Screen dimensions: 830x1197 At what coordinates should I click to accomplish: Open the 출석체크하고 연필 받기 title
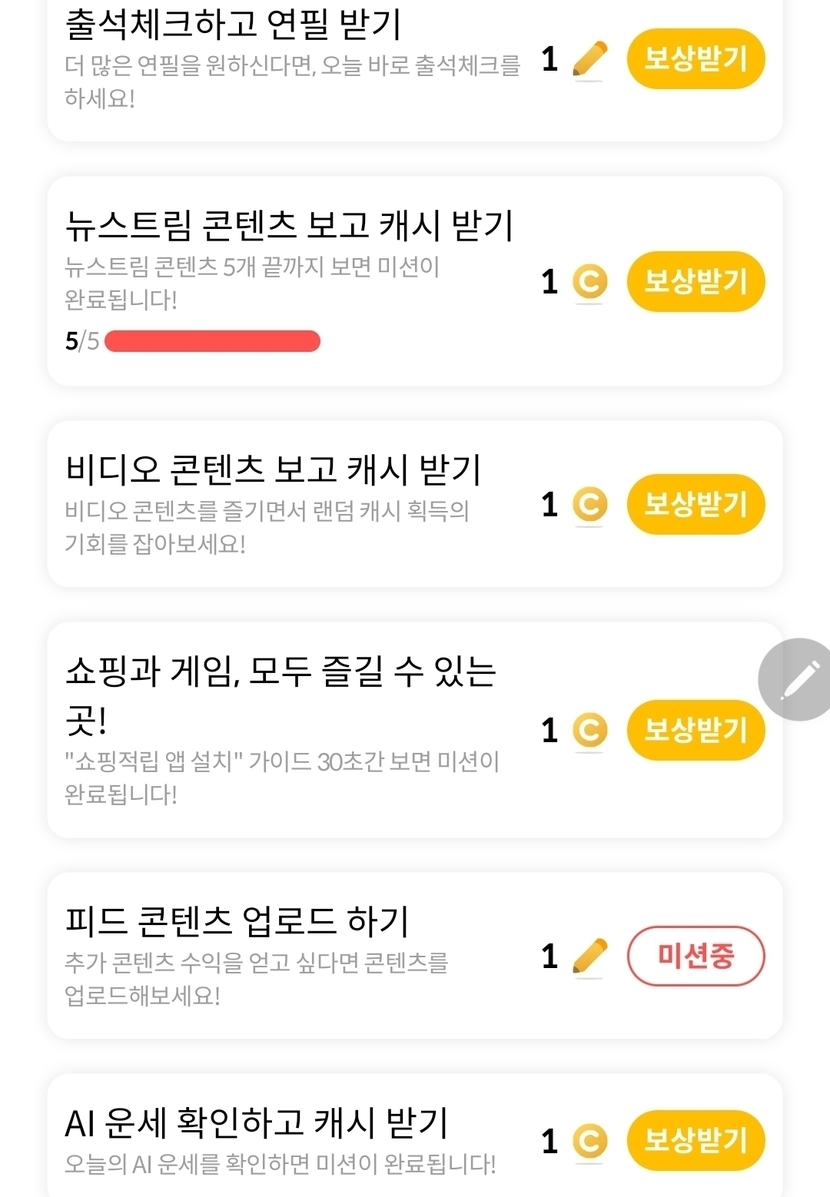coord(232,23)
